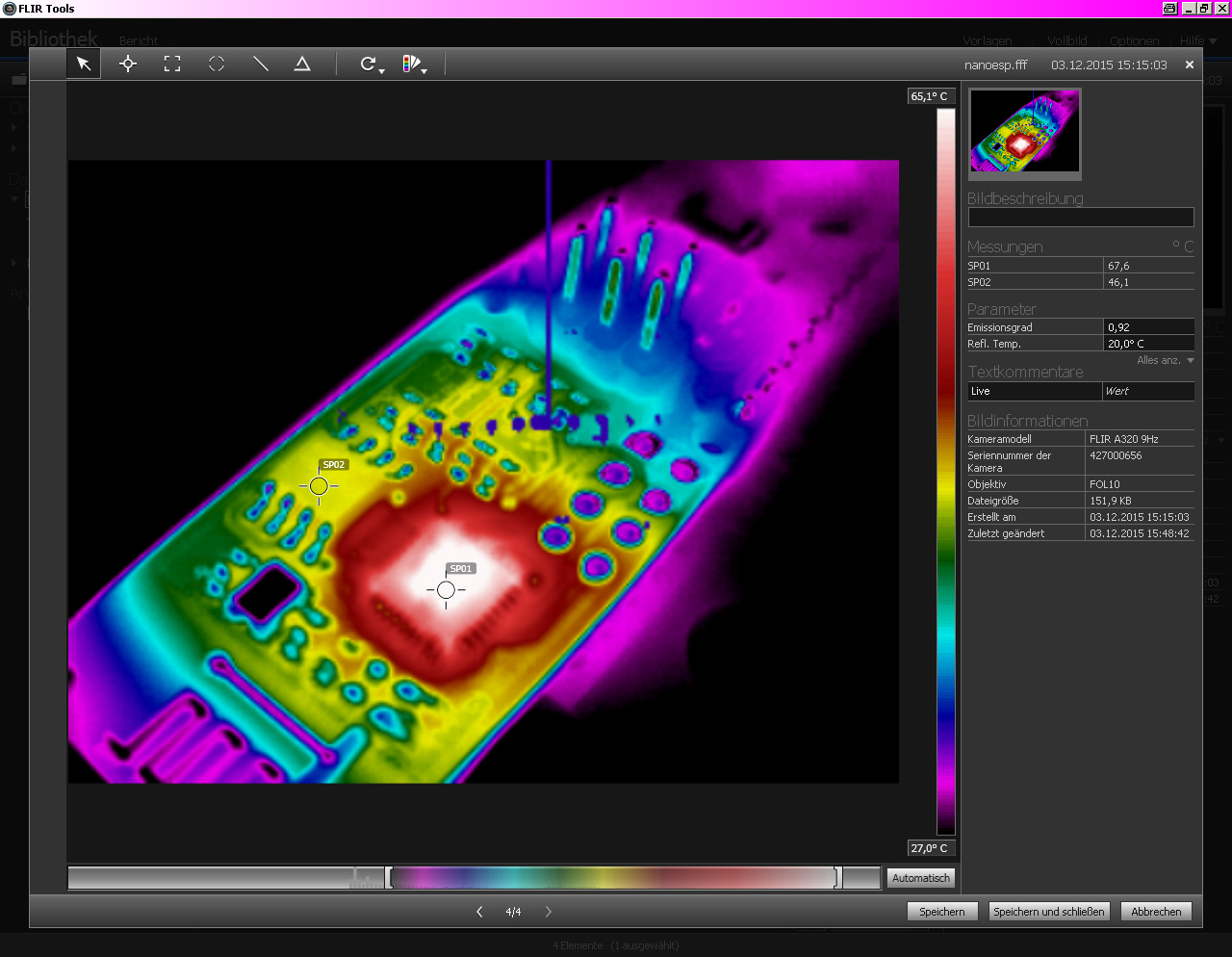1232x957 pixels.
Task: Click Vollbild in background window header
Action: click(1067, 41)
